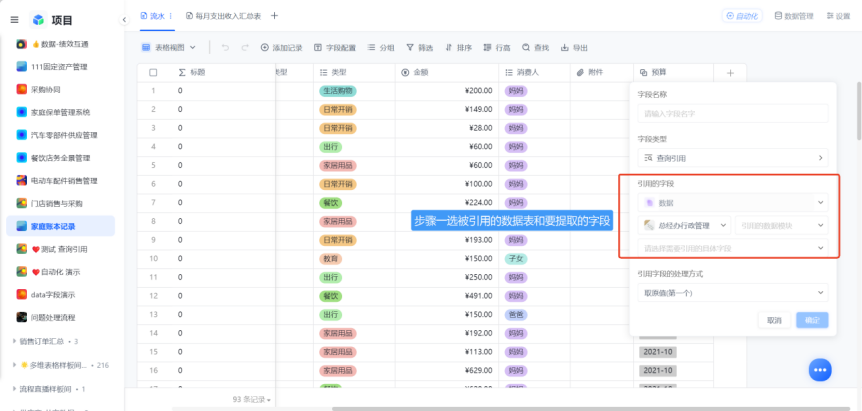Add a new sheet tab with plus
Screen dimensions: 862x411
[x=274, y=16]
